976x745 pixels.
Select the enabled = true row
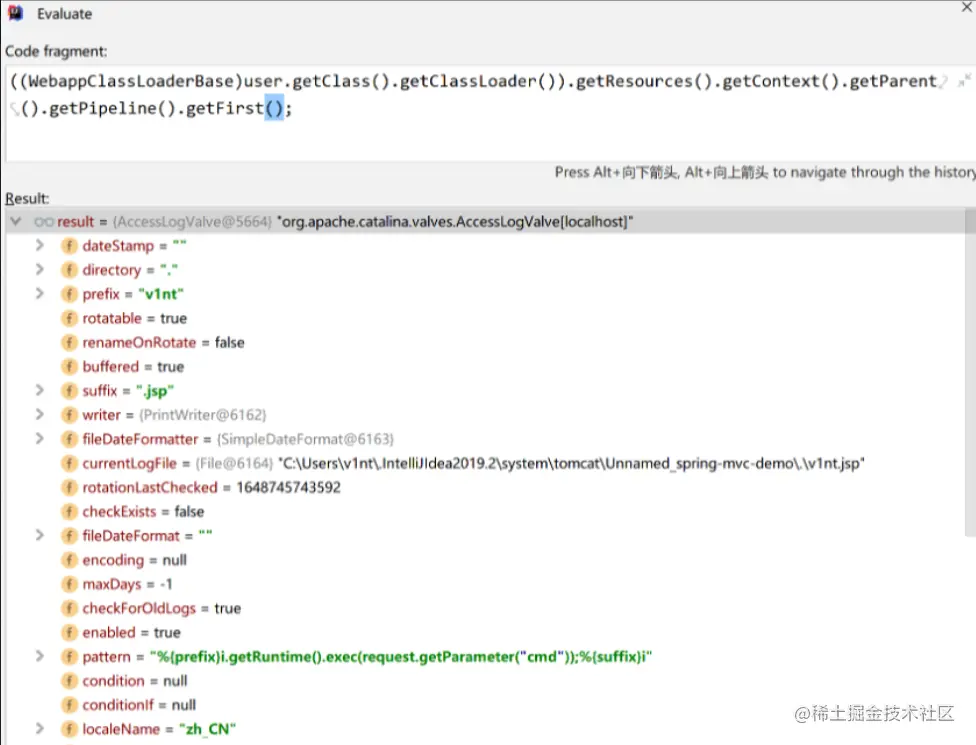(x=486, y=632)
